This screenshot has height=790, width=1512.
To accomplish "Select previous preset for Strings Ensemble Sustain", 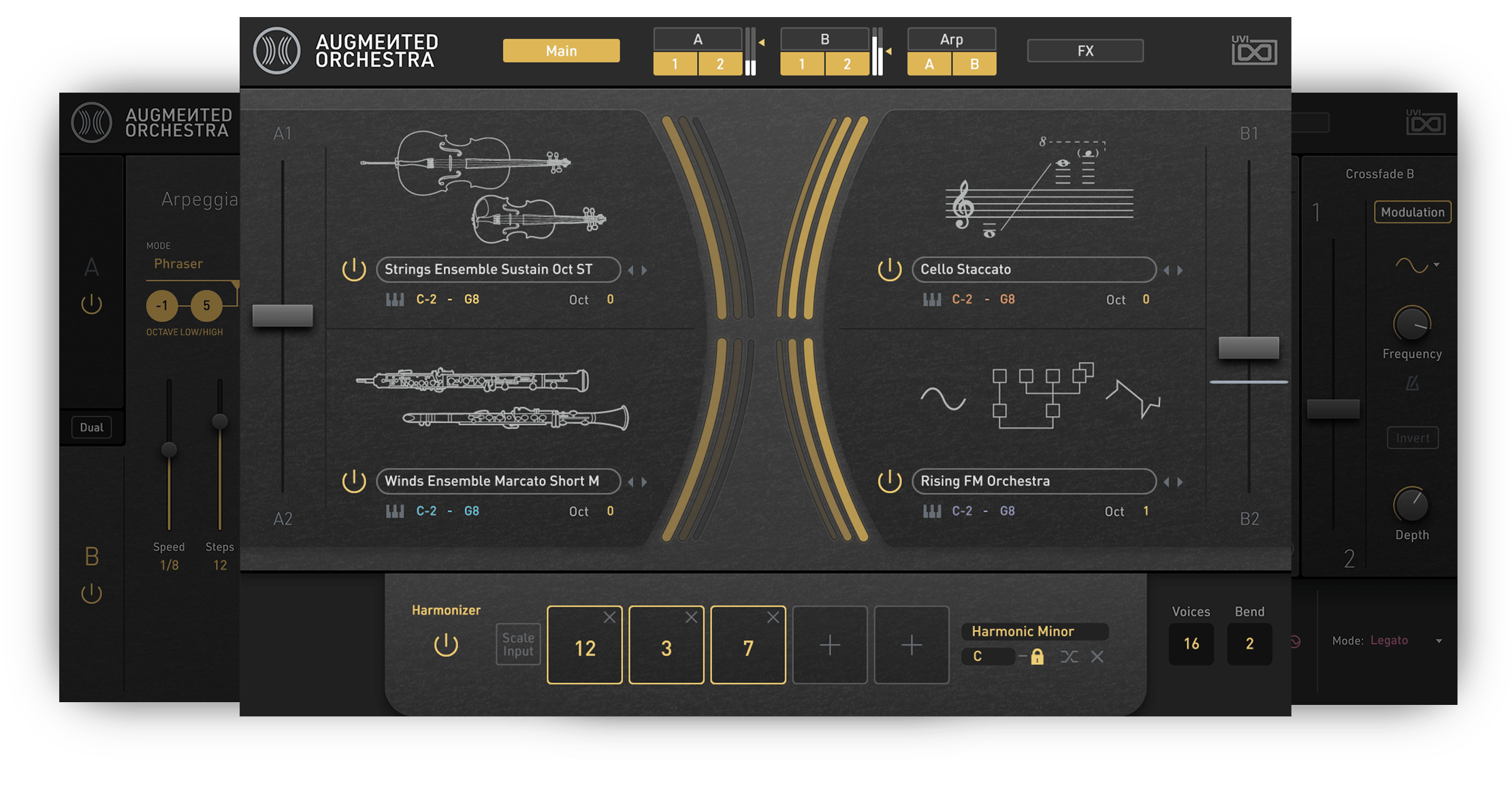I will pos(631,270).
